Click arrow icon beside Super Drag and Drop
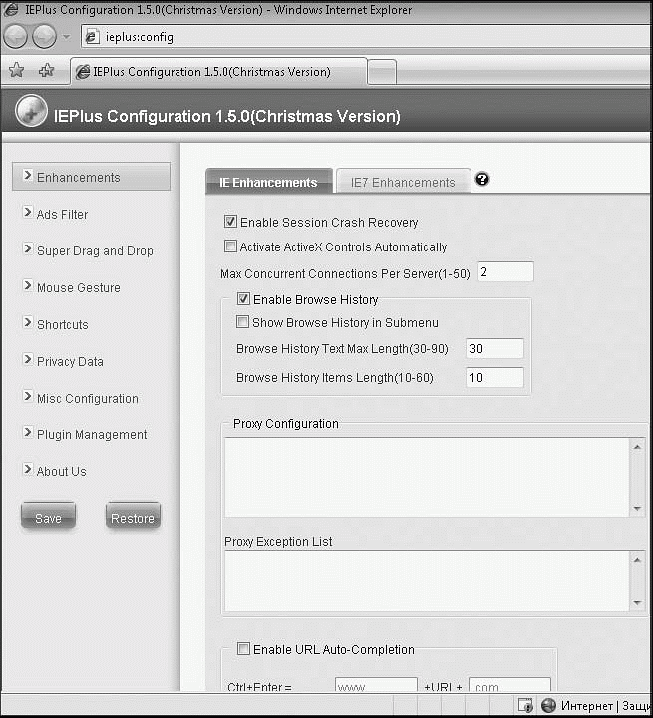This screenshot has height=718, width=653. pyautogui.click(x=27, y=249)
